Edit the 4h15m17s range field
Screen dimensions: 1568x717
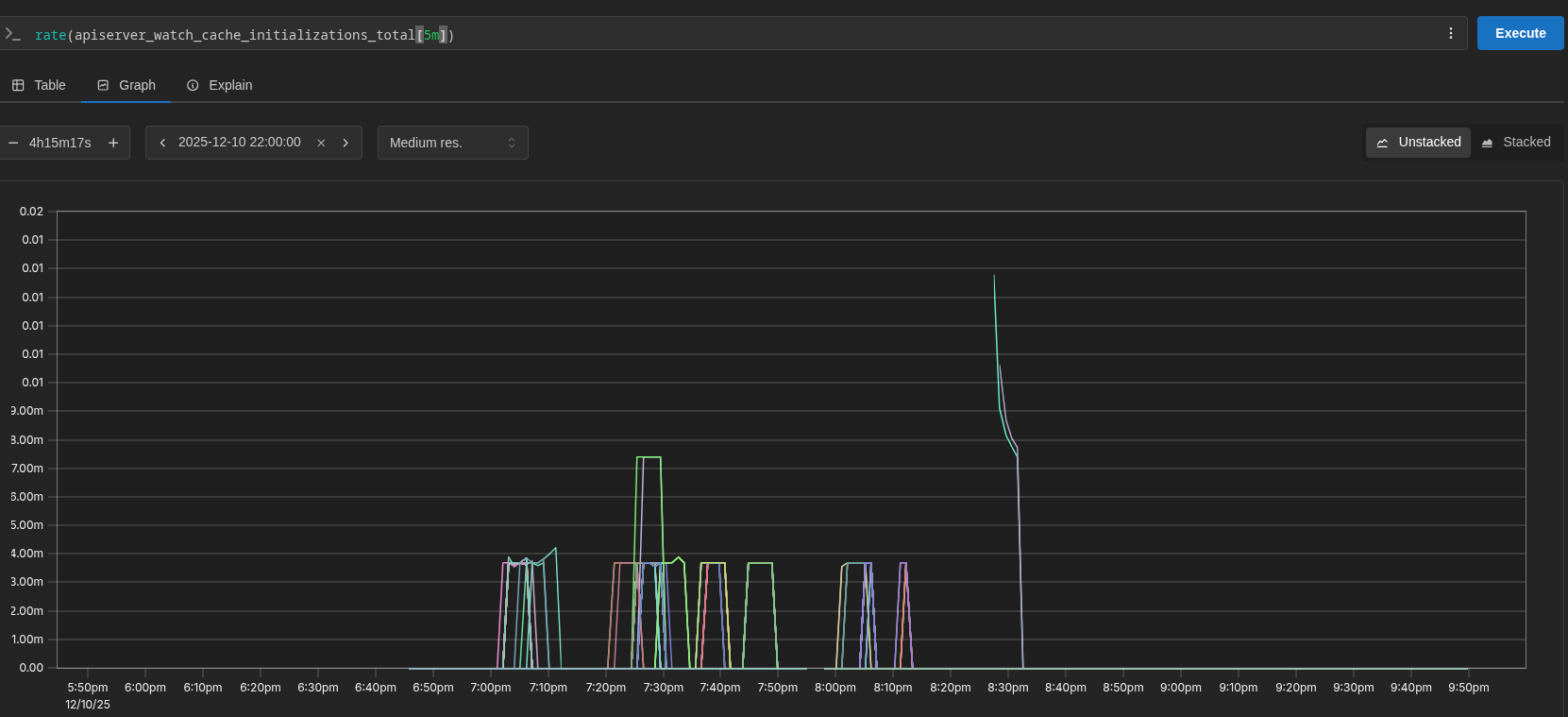[60, 143]
